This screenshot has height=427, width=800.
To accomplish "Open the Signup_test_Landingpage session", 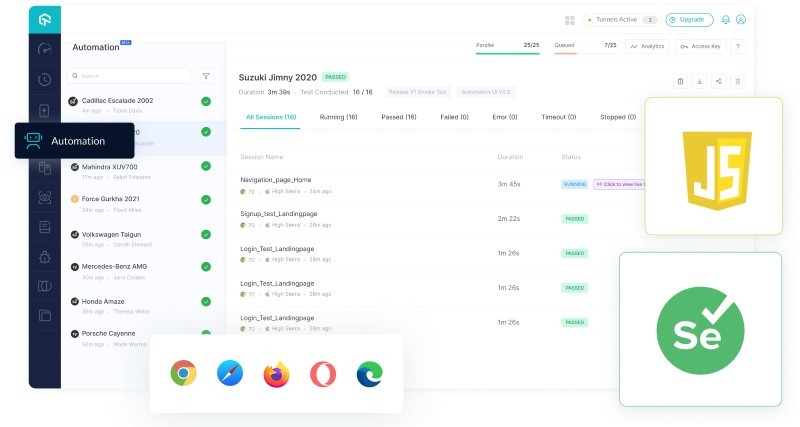I will 279,214.
